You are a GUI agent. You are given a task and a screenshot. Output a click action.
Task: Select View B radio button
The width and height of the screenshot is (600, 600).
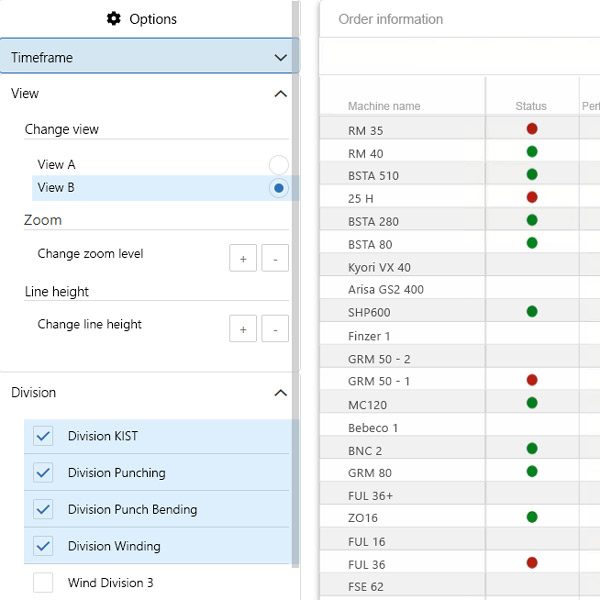pyautogui.click(x=278, y=188)
